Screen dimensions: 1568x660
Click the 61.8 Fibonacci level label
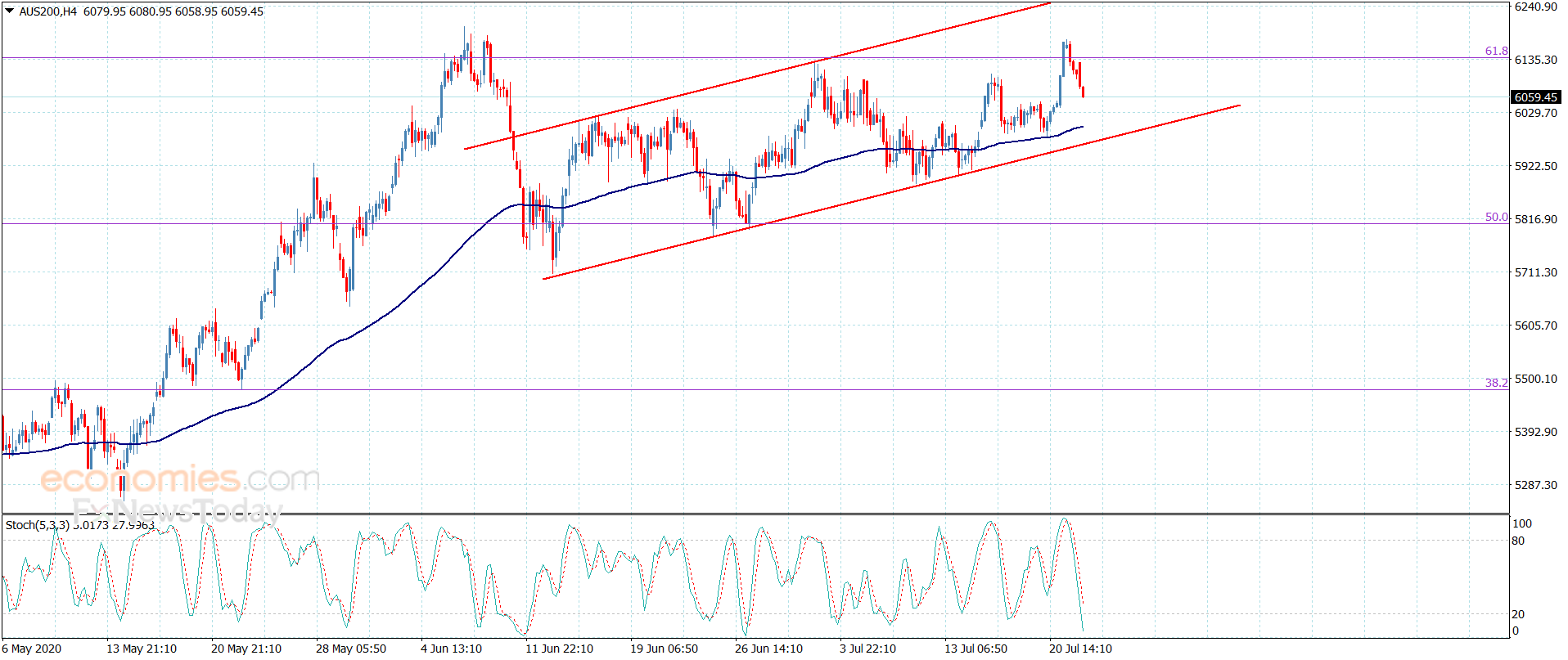[x=1496, y=51]
